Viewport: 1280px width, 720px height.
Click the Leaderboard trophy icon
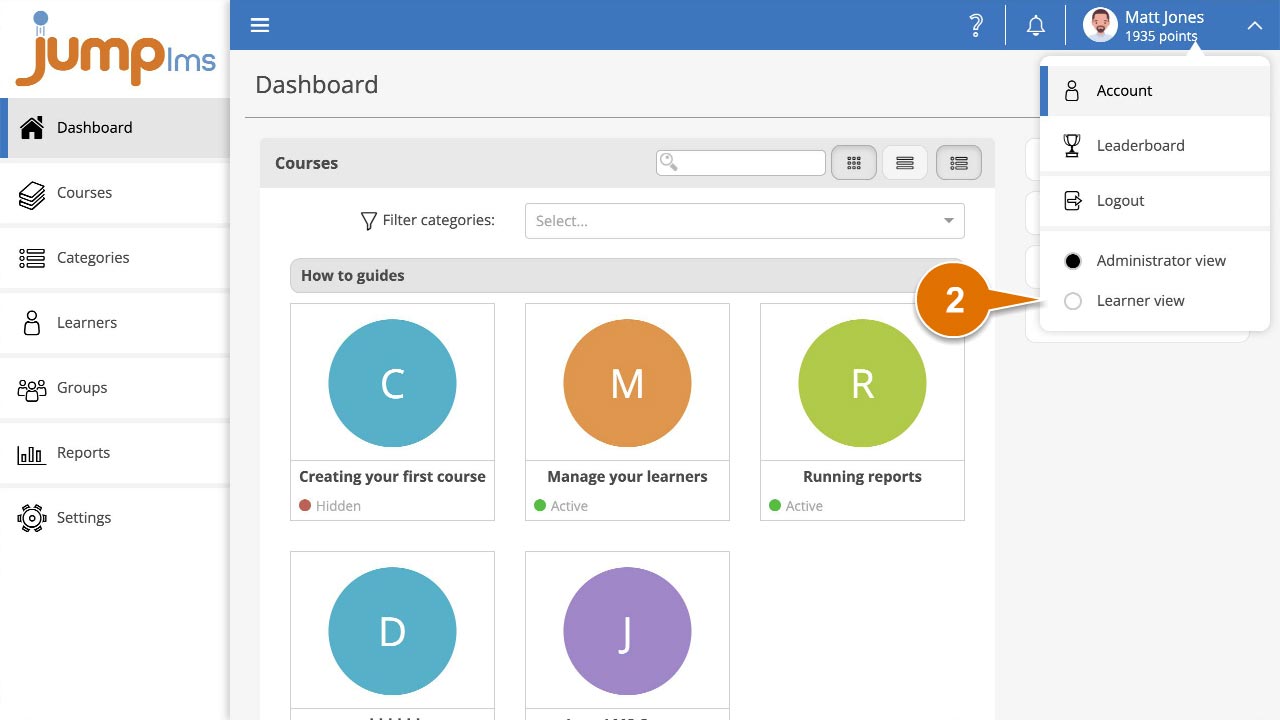[x=1072, y=146]
